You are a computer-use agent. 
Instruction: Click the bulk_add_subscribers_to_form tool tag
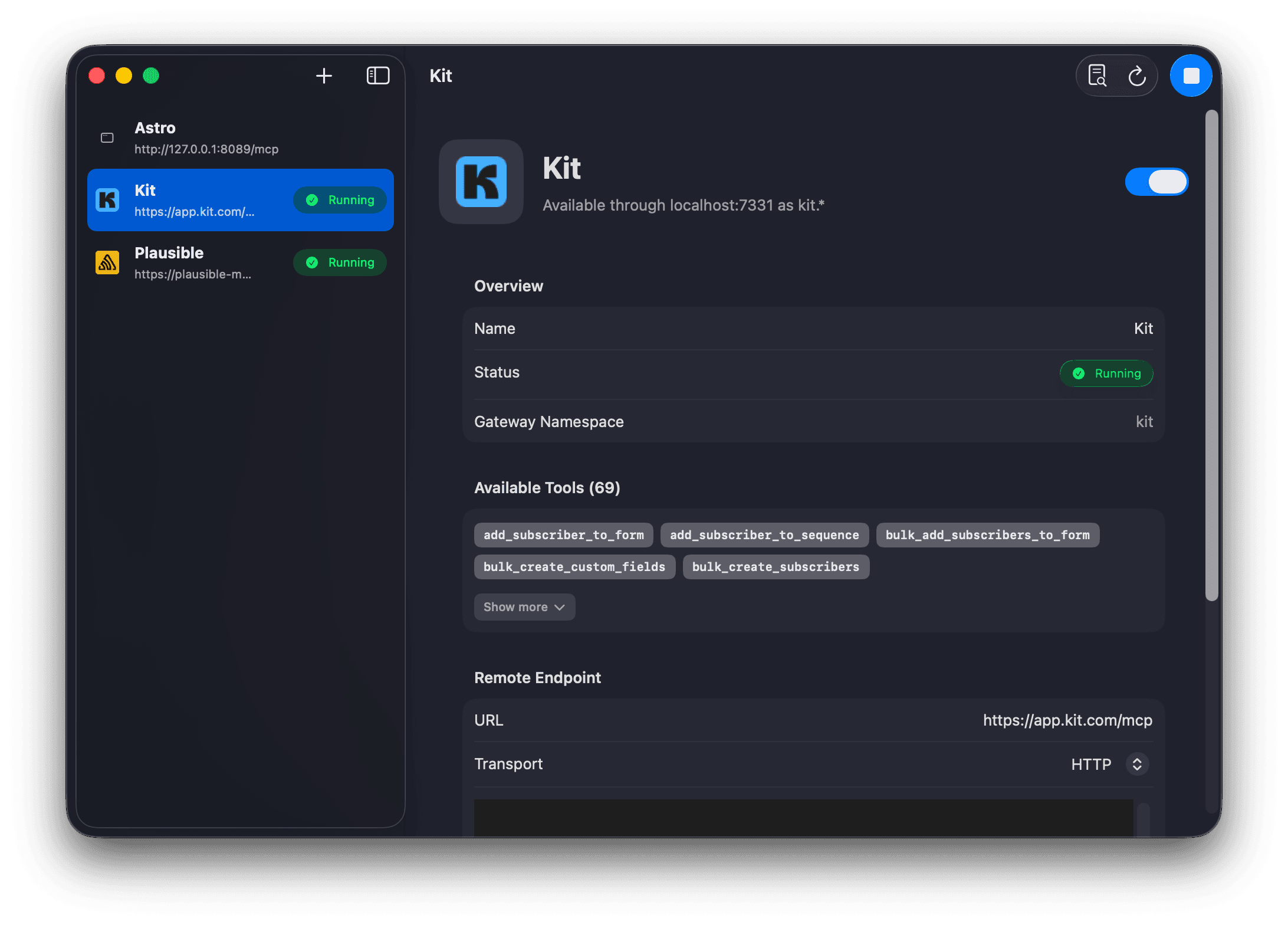coord(988,535)
